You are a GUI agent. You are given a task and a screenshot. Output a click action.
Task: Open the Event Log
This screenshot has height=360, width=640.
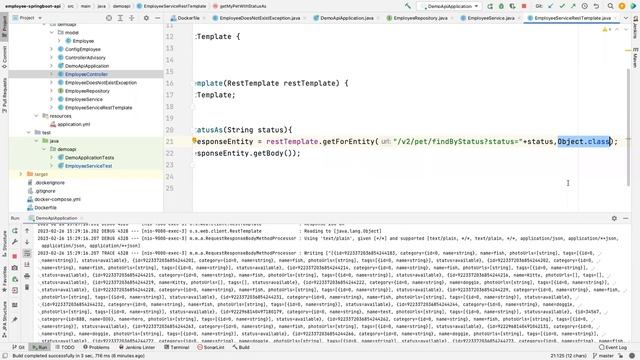click(613, 347)
